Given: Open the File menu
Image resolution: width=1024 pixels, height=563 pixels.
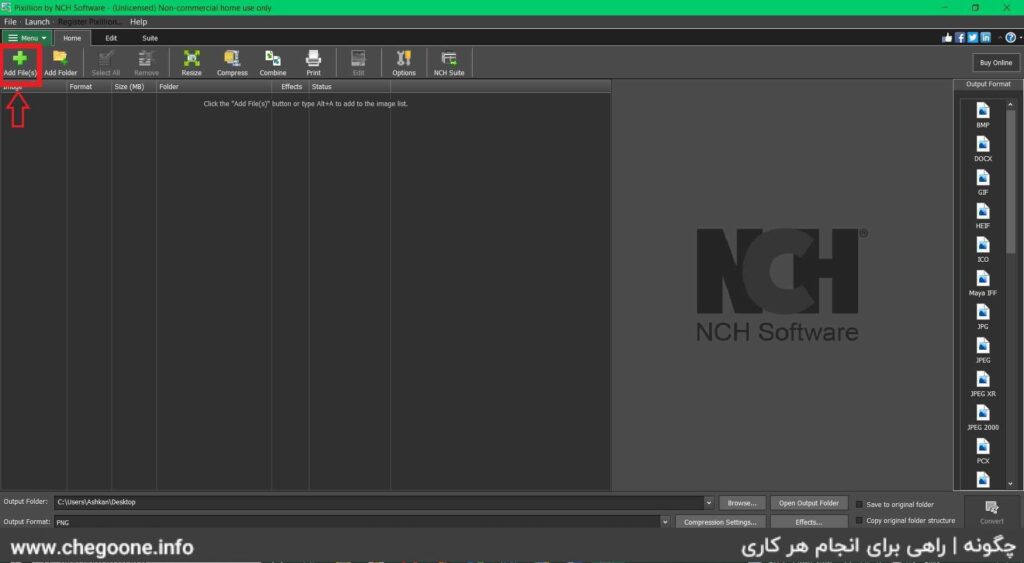Looking at the screenshot, I should pos(10,22).
